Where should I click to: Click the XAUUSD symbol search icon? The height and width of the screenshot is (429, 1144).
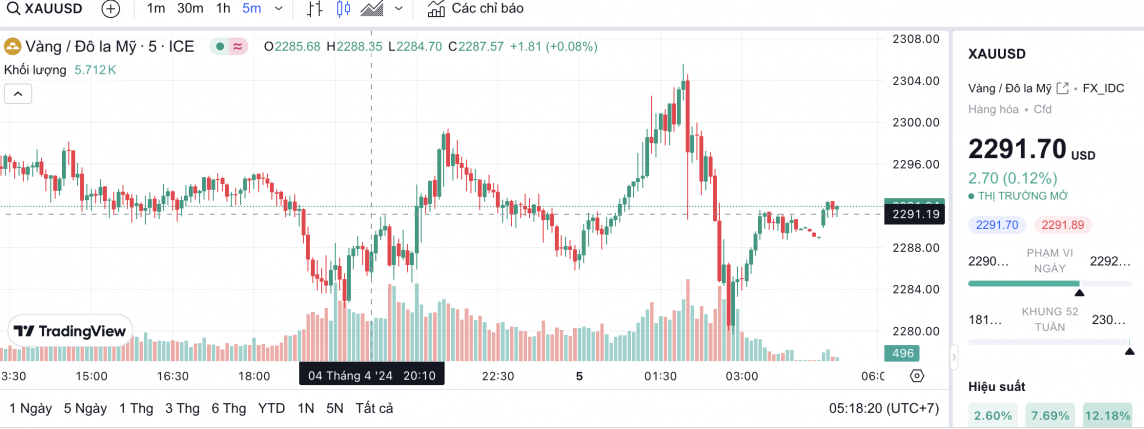13,9
